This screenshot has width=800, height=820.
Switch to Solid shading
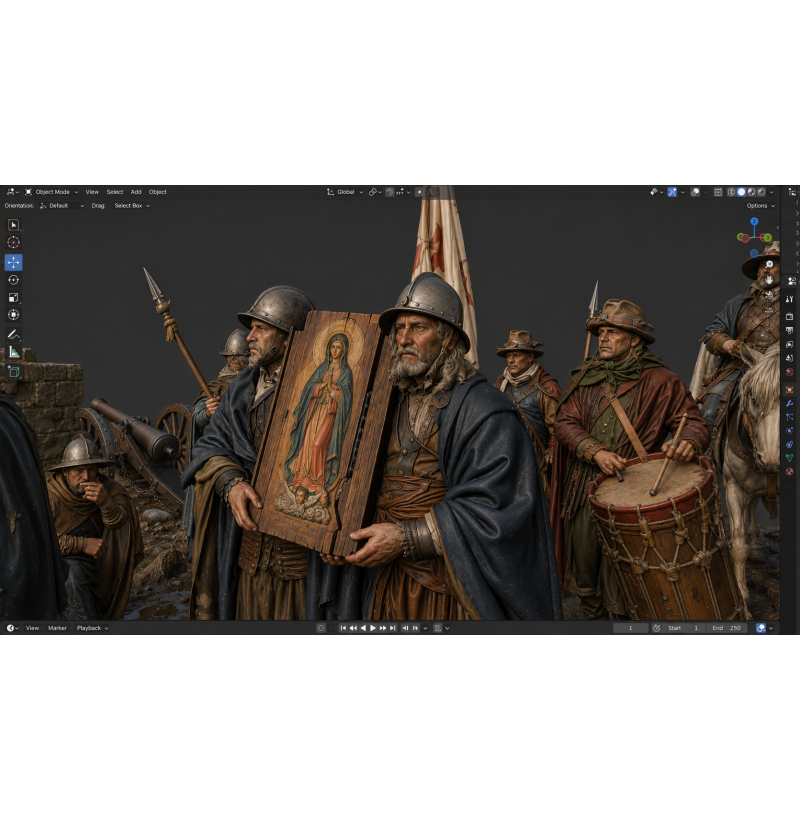click(741, 192)
